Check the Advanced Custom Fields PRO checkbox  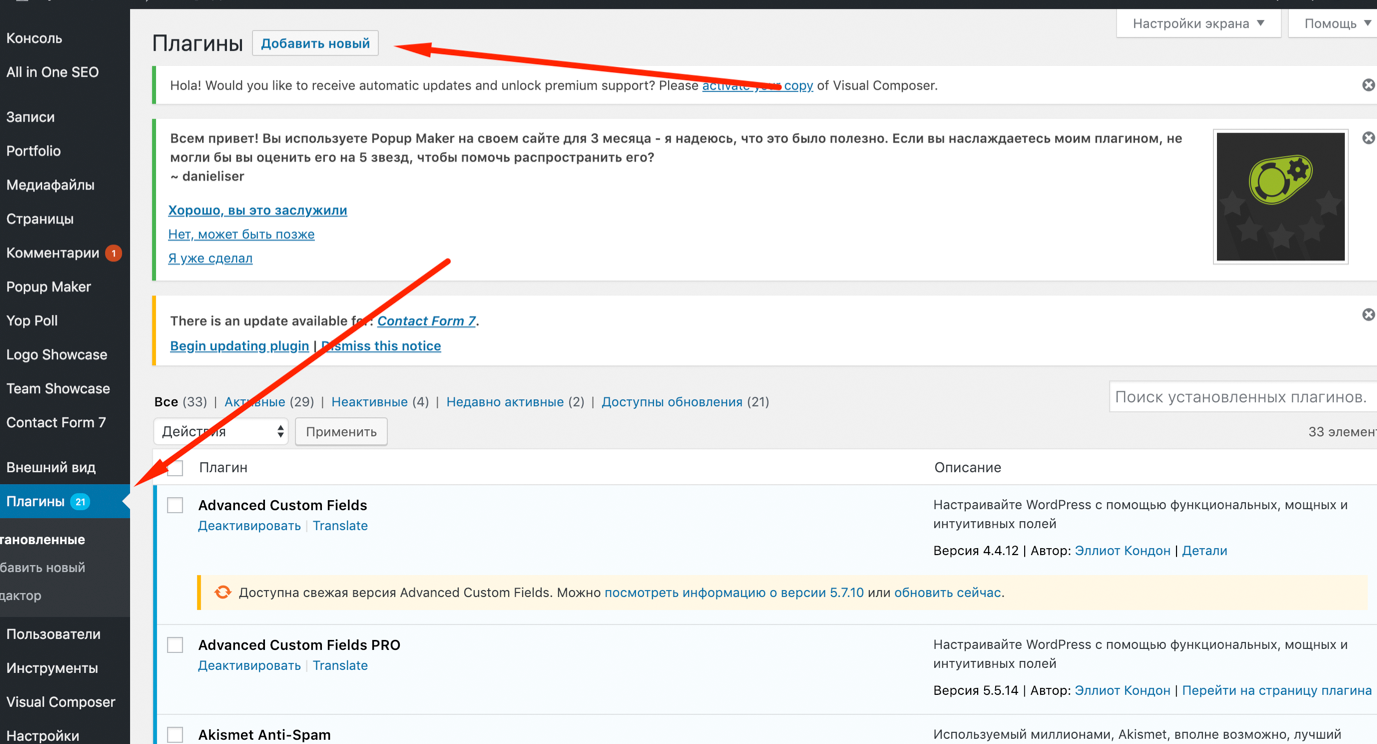coord(175,645)
